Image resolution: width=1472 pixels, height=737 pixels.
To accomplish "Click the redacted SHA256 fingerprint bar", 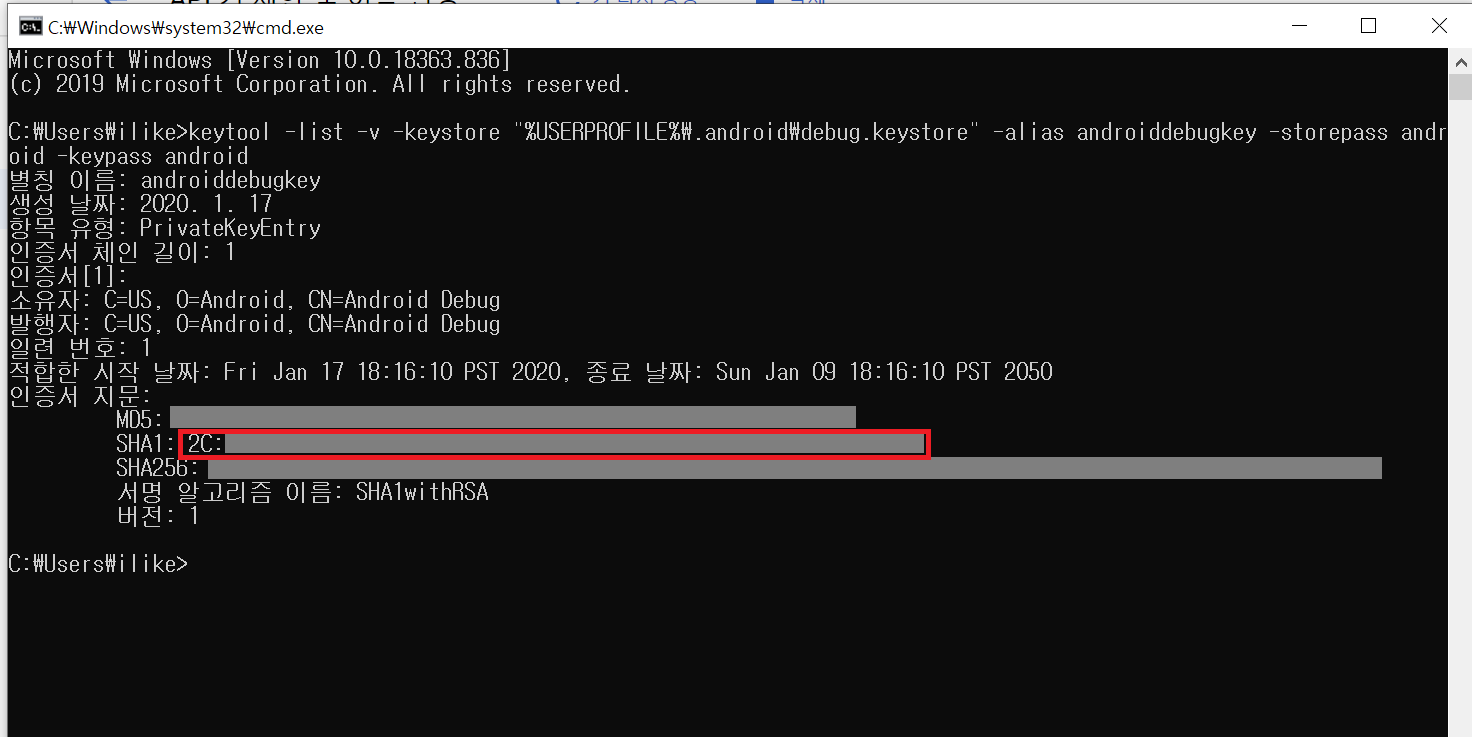I will coord(794,468).
